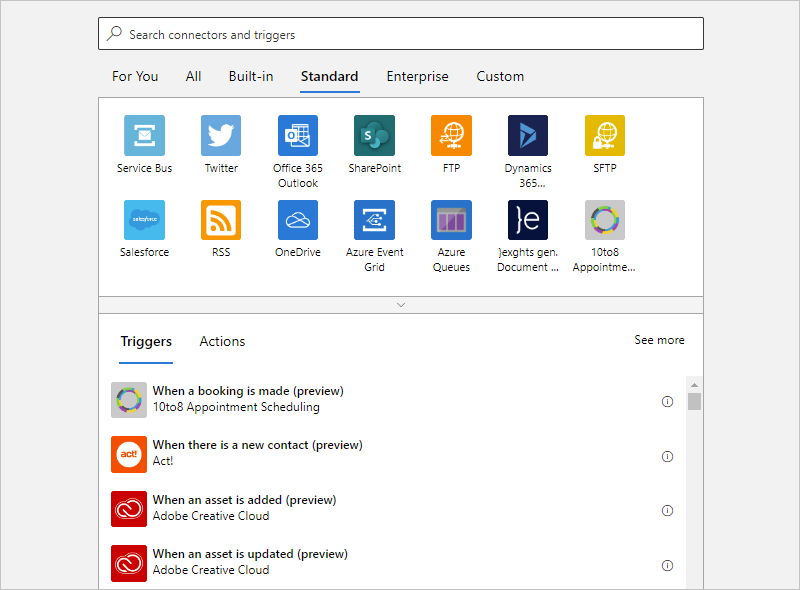
Task: Select the Standard tab
Action: (330, 77)
